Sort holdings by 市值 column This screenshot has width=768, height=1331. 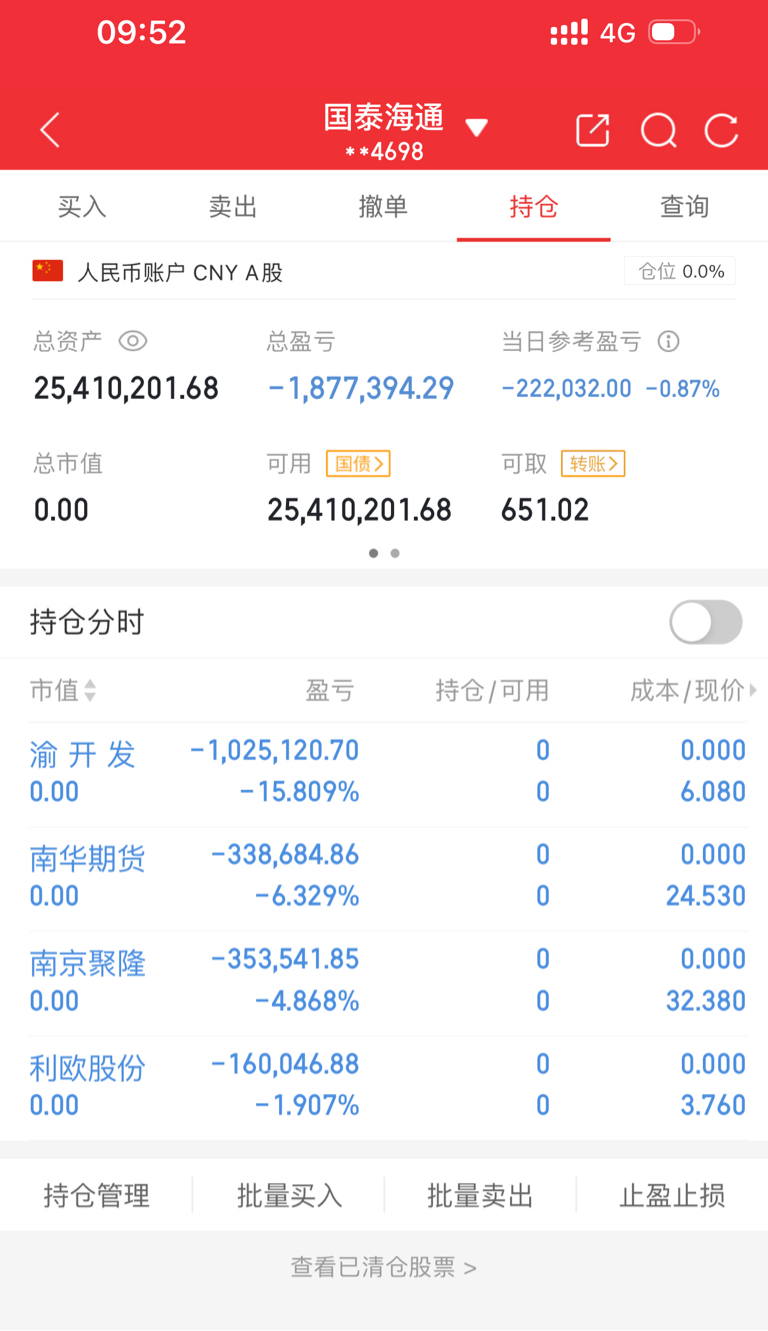coord(63,690)
